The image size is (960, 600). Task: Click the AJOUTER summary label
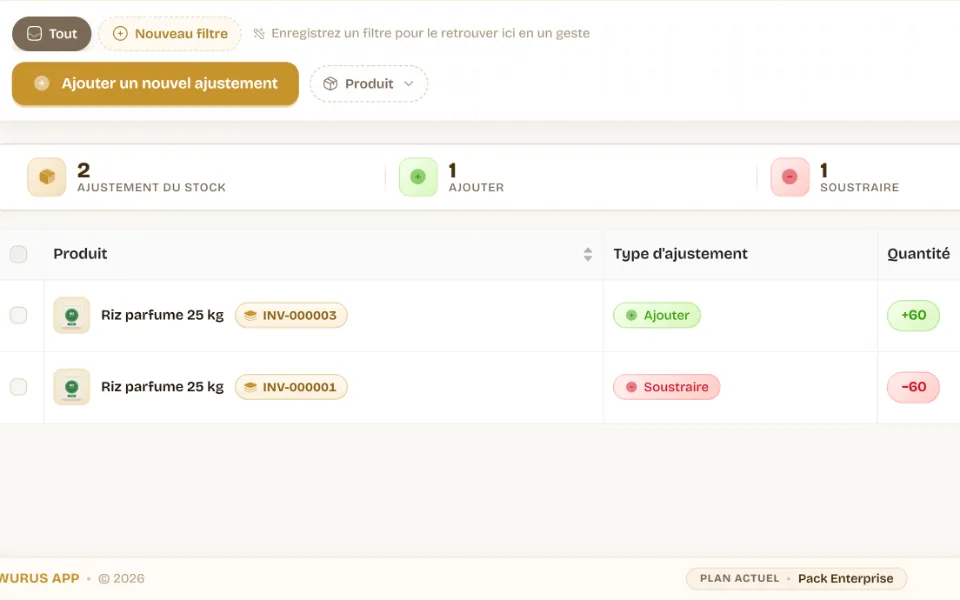[x=476, y=187]
